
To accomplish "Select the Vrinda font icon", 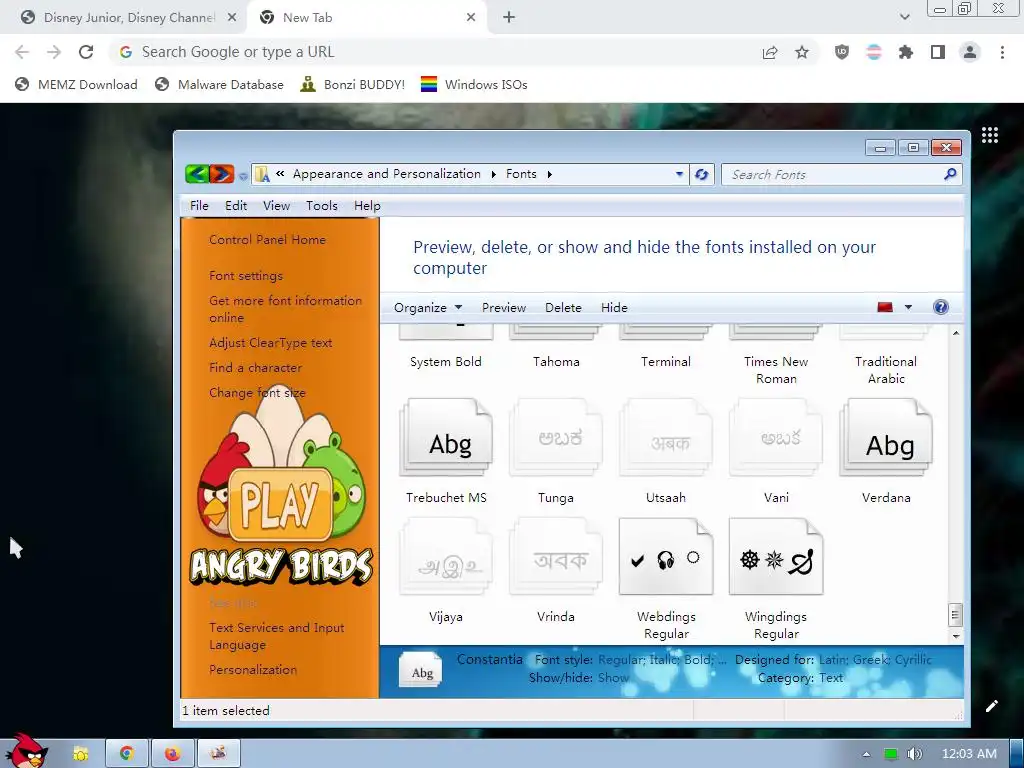I will pyautogui.click(x=556, y=556).
